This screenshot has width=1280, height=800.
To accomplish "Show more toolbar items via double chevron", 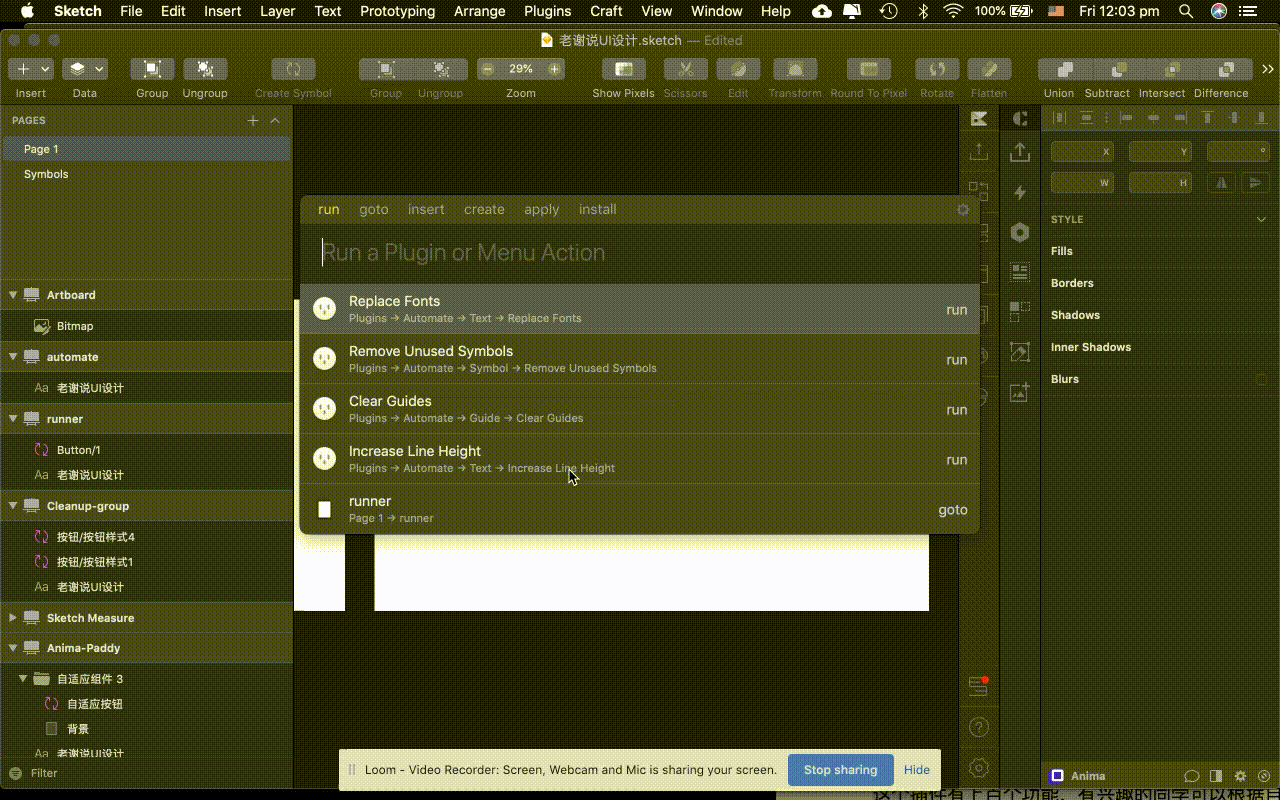I will pyautogui.click(x=1268, y=69).
